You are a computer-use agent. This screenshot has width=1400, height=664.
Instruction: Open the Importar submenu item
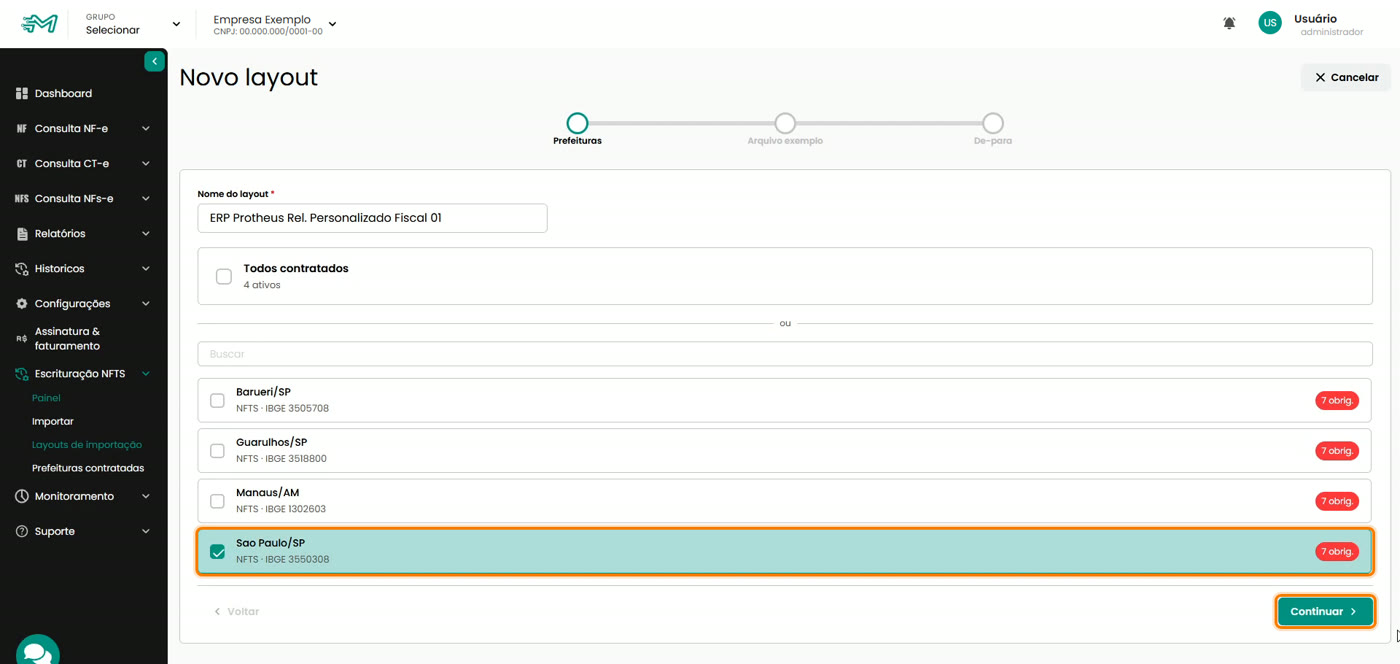[x=53, y=421]
